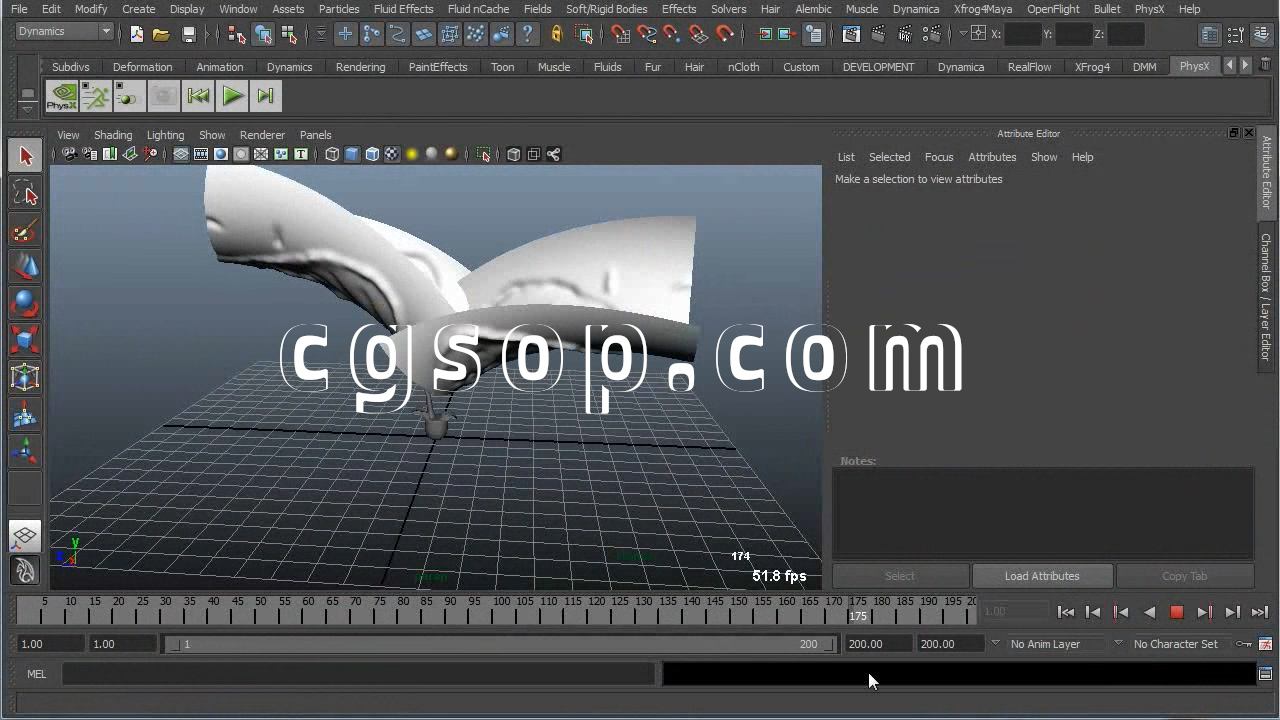Toggle snap to grids magnet icon
The width and height of the screenshot is (1280, 720).
tap(620, 34)
